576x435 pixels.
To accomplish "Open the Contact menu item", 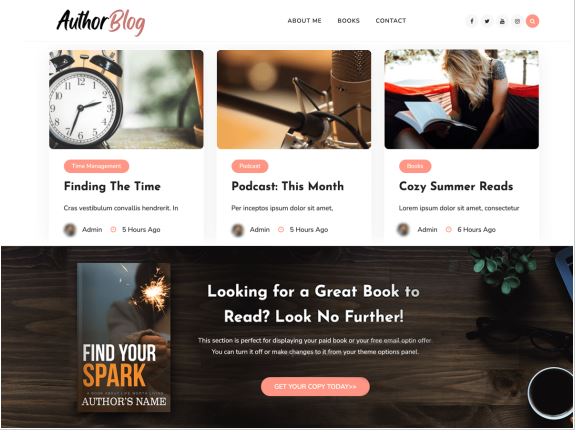I will [390, 21].
